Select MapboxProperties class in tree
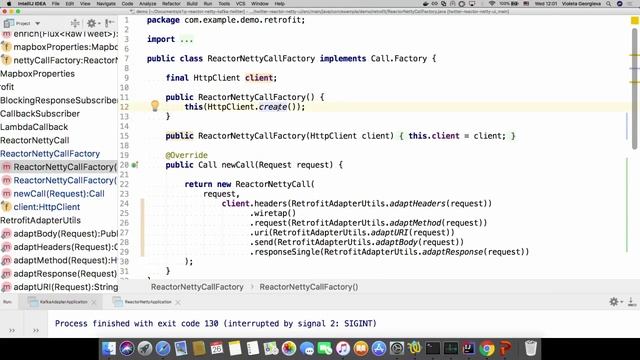Image resolution: width=640 pixels, height=360 pixels. 38,74
